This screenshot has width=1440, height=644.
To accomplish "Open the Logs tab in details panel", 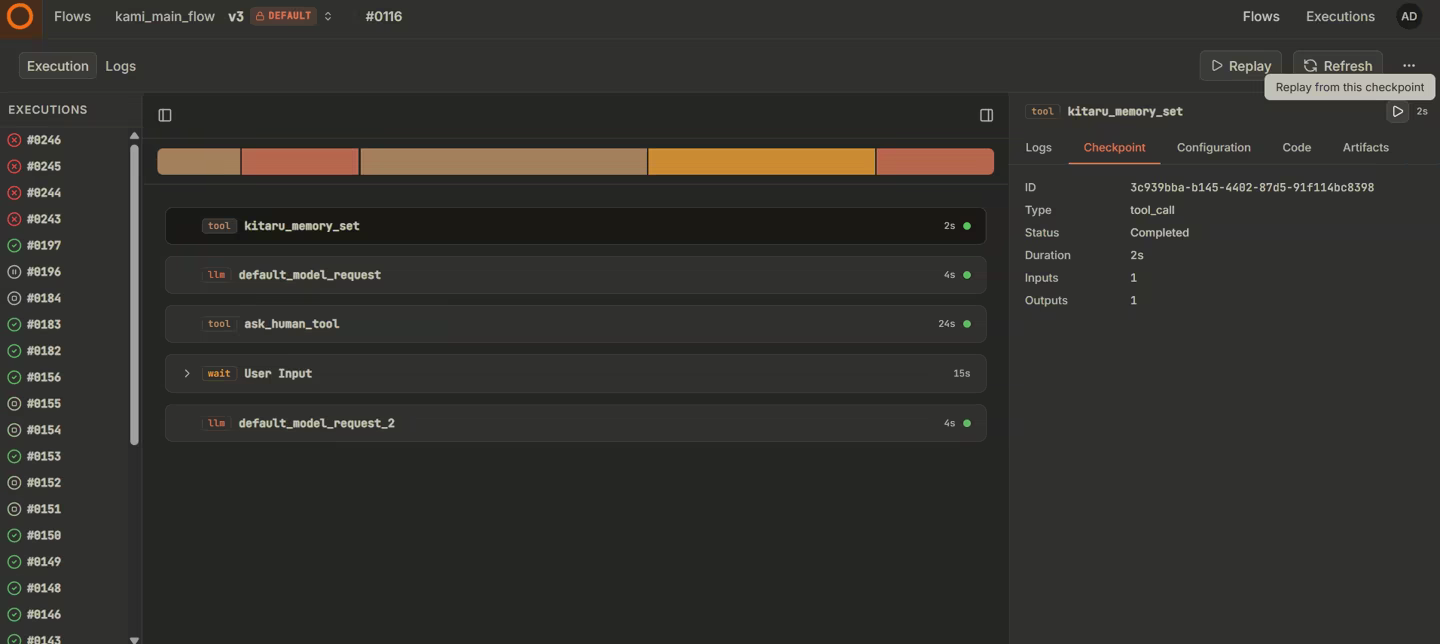I will pos(1038,147).
